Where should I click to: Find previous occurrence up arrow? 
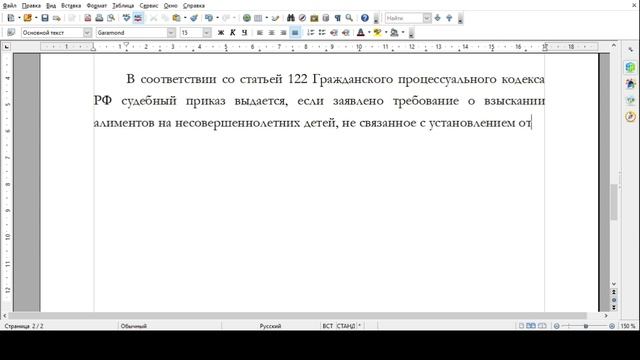449,18
